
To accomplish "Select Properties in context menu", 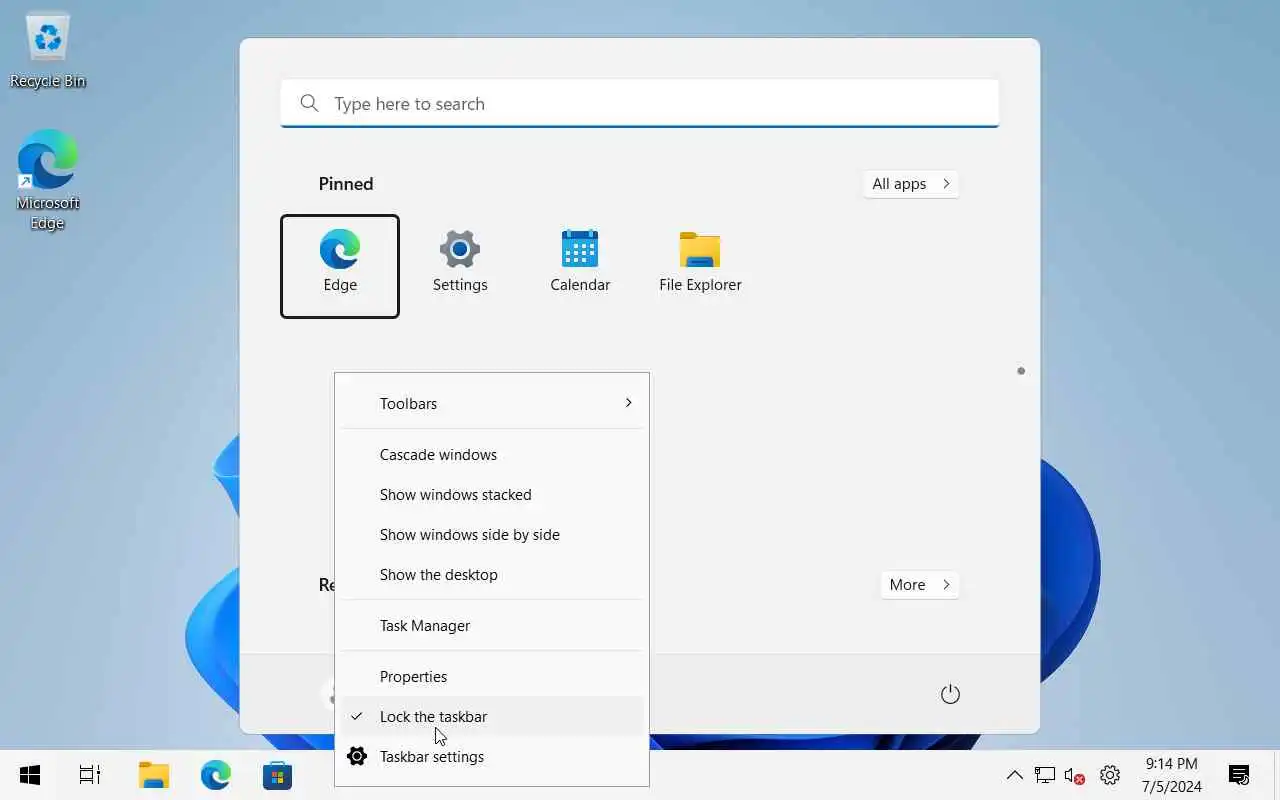I will point(492,676).
